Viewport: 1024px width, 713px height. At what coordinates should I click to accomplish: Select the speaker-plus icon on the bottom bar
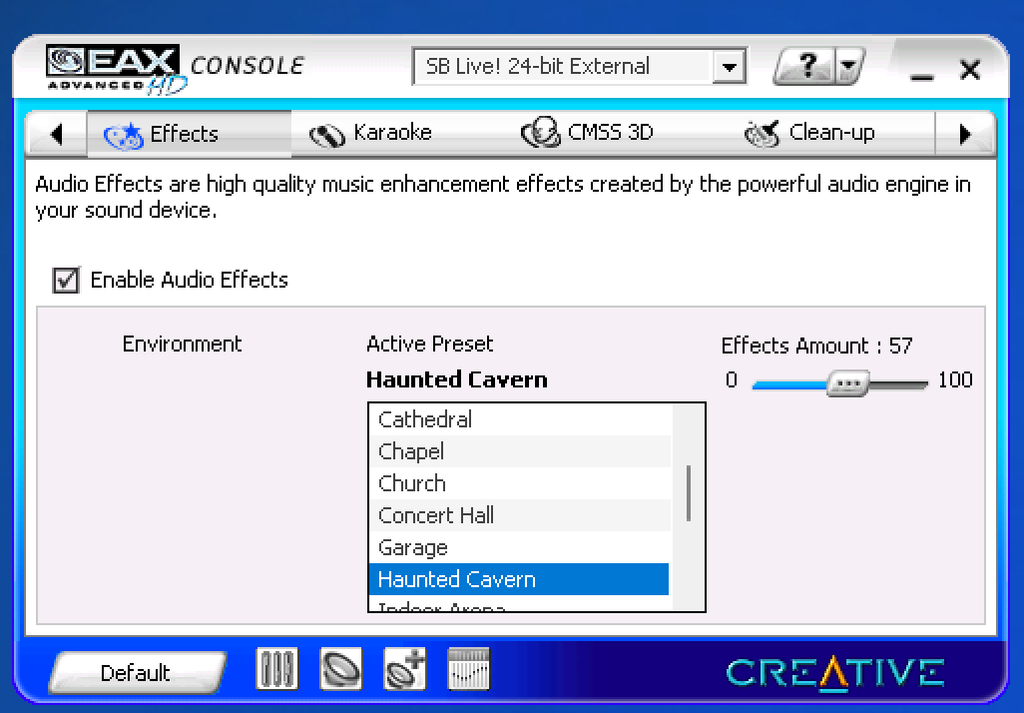[x=404, y=669]
